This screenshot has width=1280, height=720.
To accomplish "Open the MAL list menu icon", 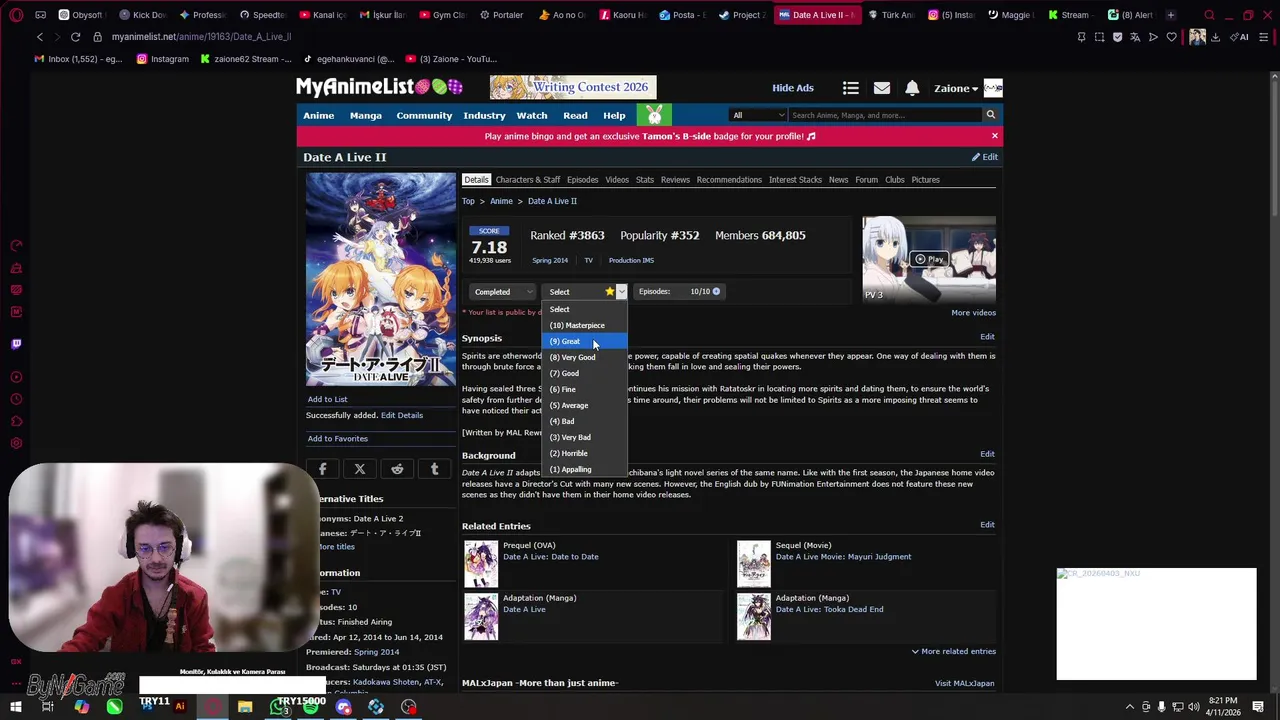I will tap(851, 88).
